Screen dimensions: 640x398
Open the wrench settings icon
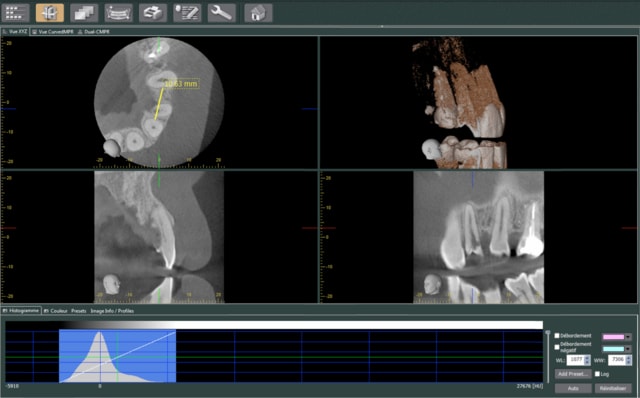pos(222,13)
